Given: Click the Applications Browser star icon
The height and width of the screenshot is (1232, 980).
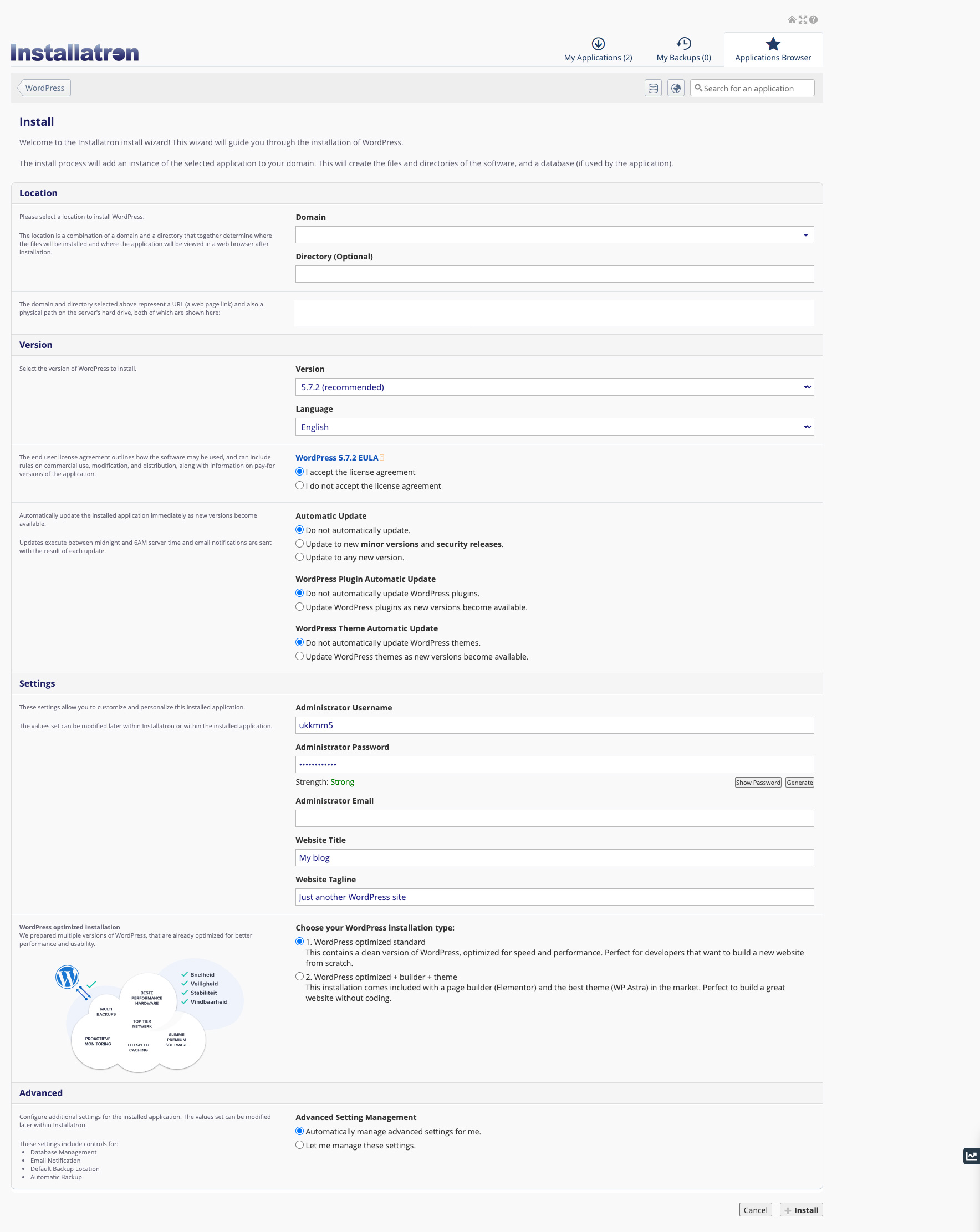Looking at the screenshot, I should click(773, 43).
